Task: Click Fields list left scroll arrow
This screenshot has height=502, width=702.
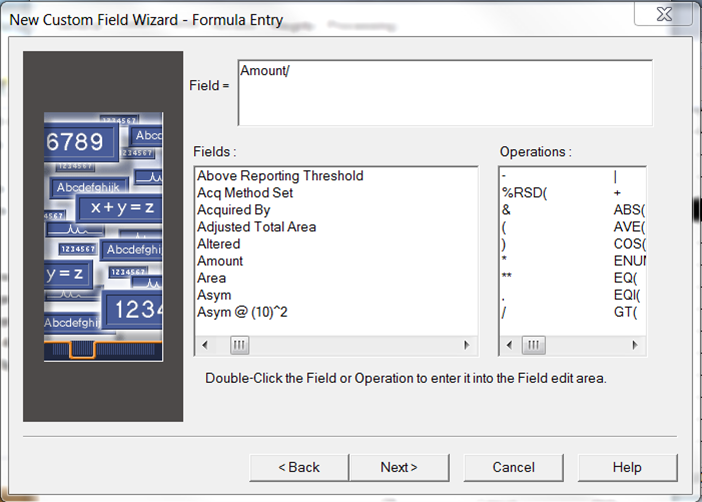Action: point(205,345)
